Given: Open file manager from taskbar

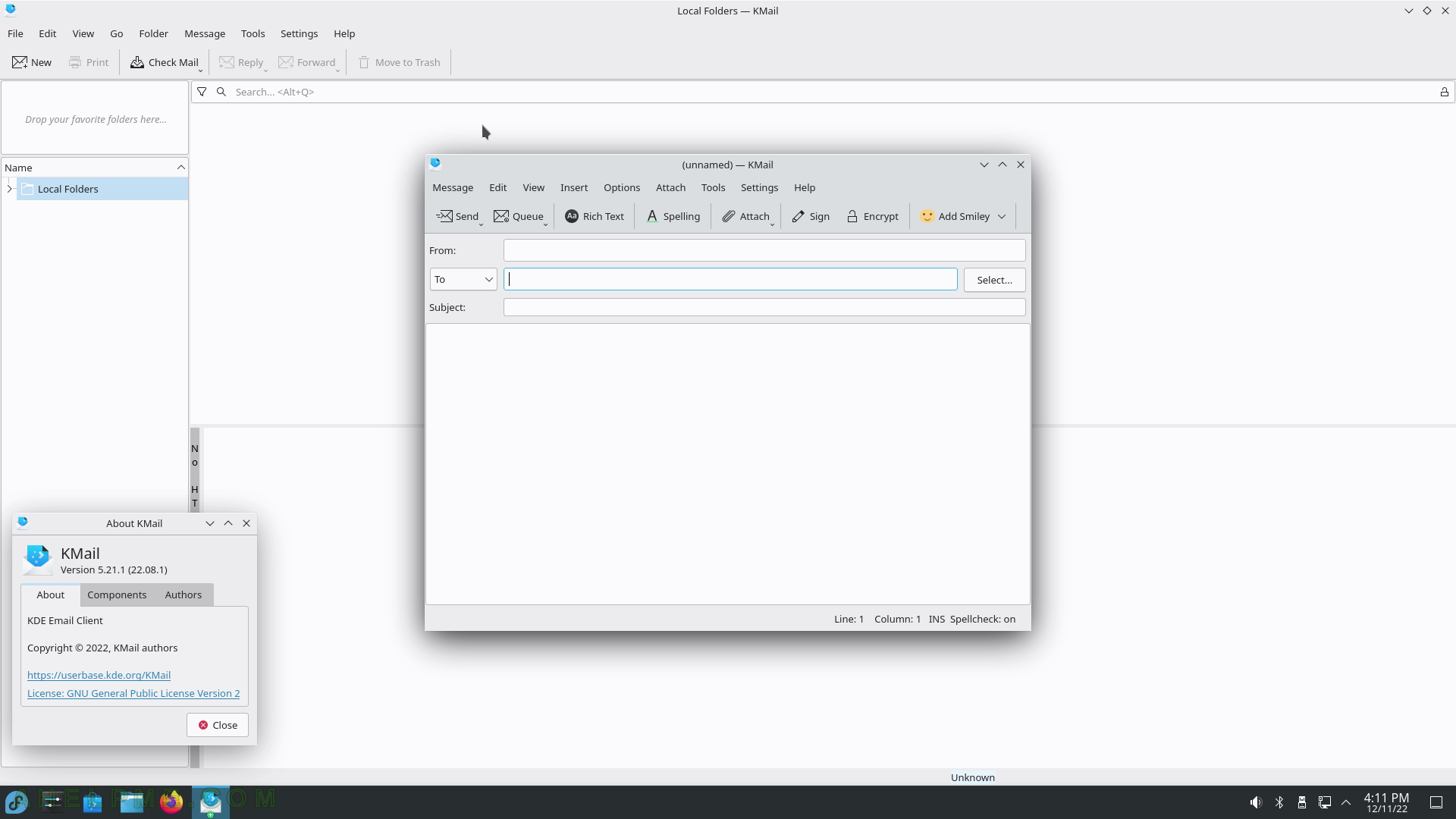Looking at the screenshot, I should pyautogui.click(x=132, y=802).
